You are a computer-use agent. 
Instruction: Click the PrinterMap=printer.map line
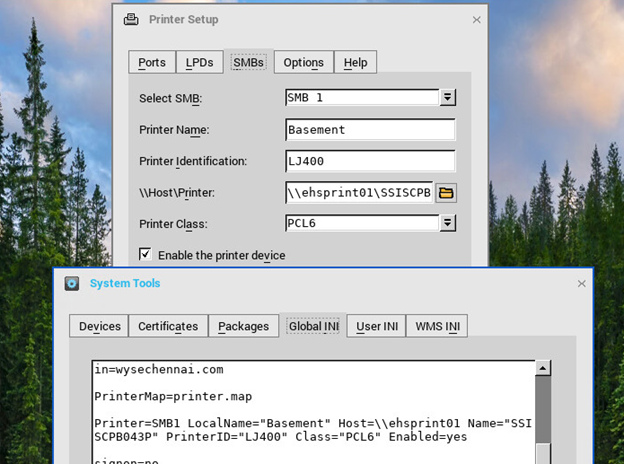point(173,397)
